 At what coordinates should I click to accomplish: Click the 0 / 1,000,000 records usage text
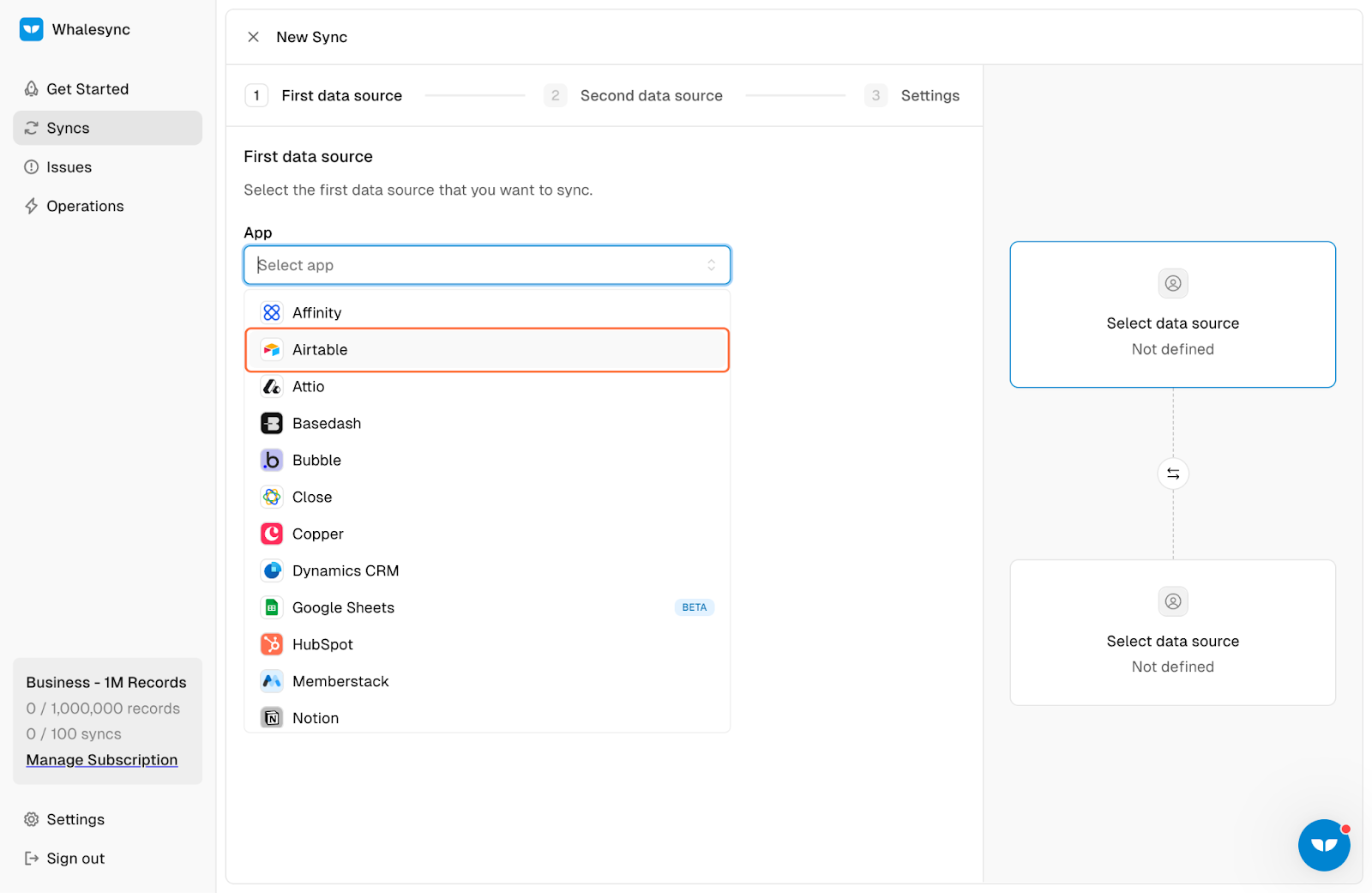103,709
